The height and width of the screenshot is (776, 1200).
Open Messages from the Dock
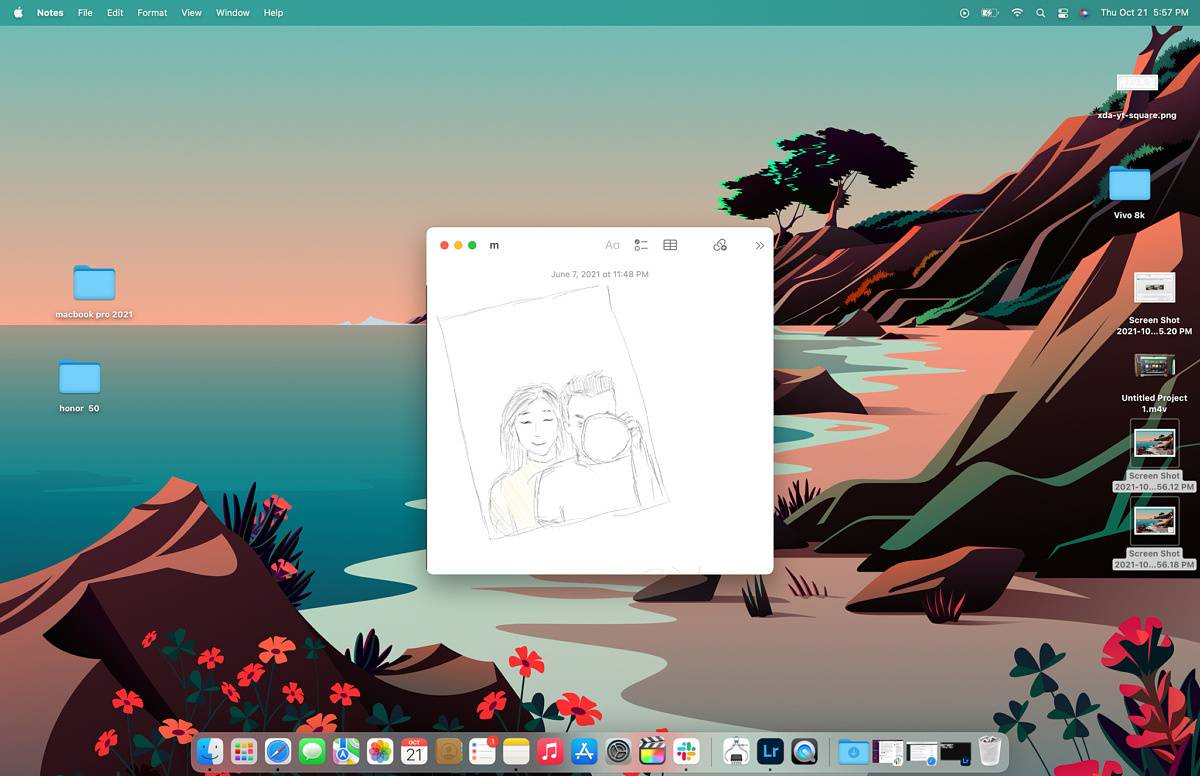click(312, 751)
